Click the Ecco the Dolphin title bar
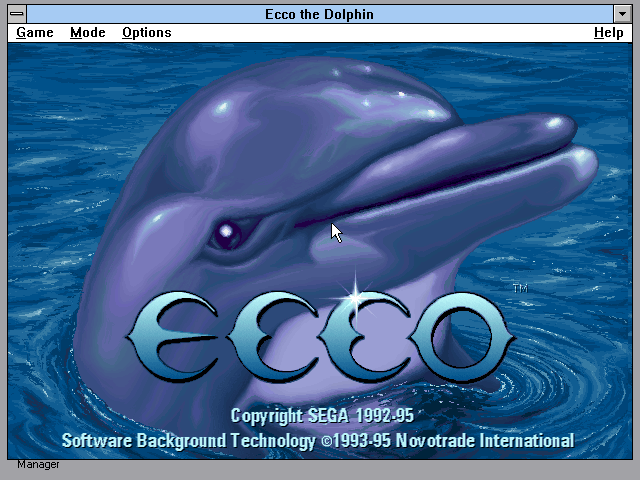Image resolution: width=640 pixels, height=480 pixels. pos(320,14)
